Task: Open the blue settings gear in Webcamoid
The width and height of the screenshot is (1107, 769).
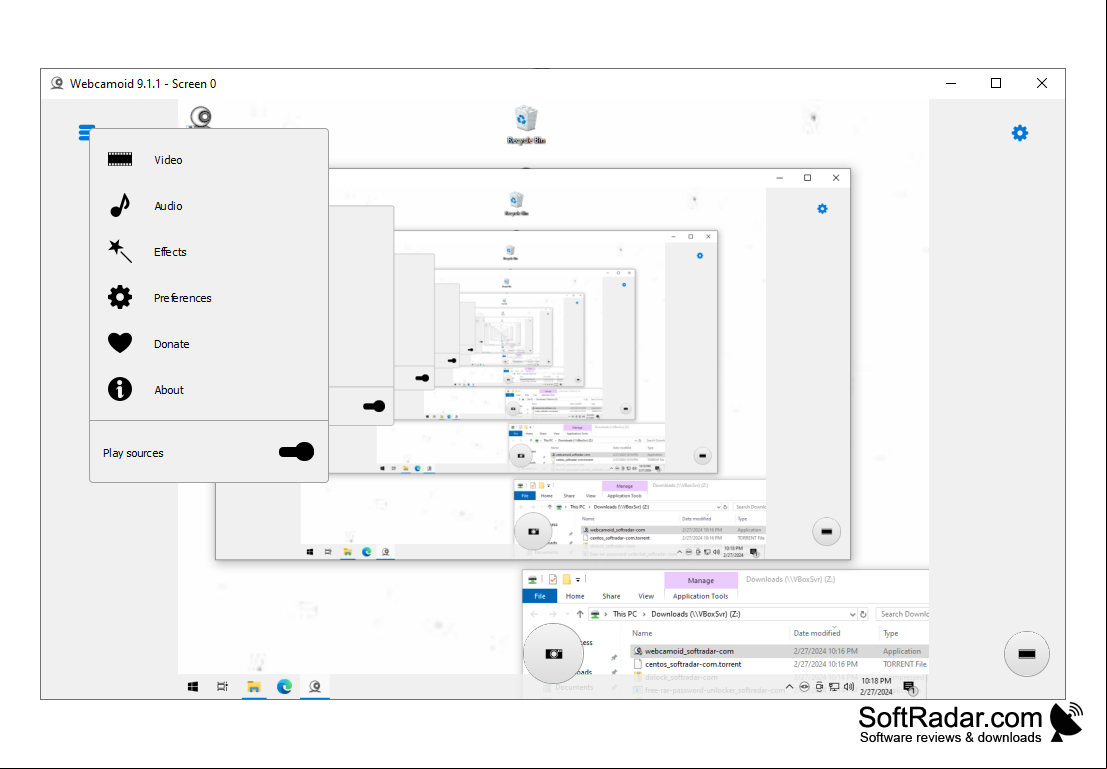Action: [1019, 133]
